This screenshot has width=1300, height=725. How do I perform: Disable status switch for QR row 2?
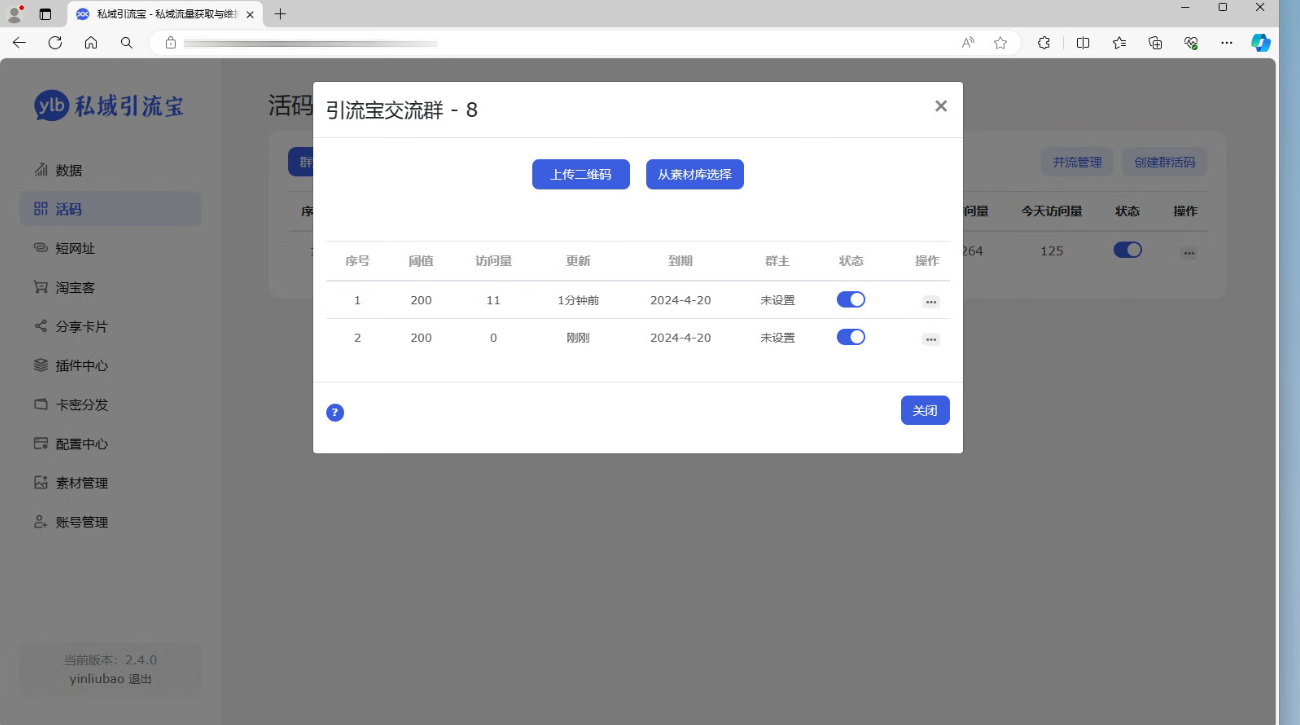tap(850, 337)
